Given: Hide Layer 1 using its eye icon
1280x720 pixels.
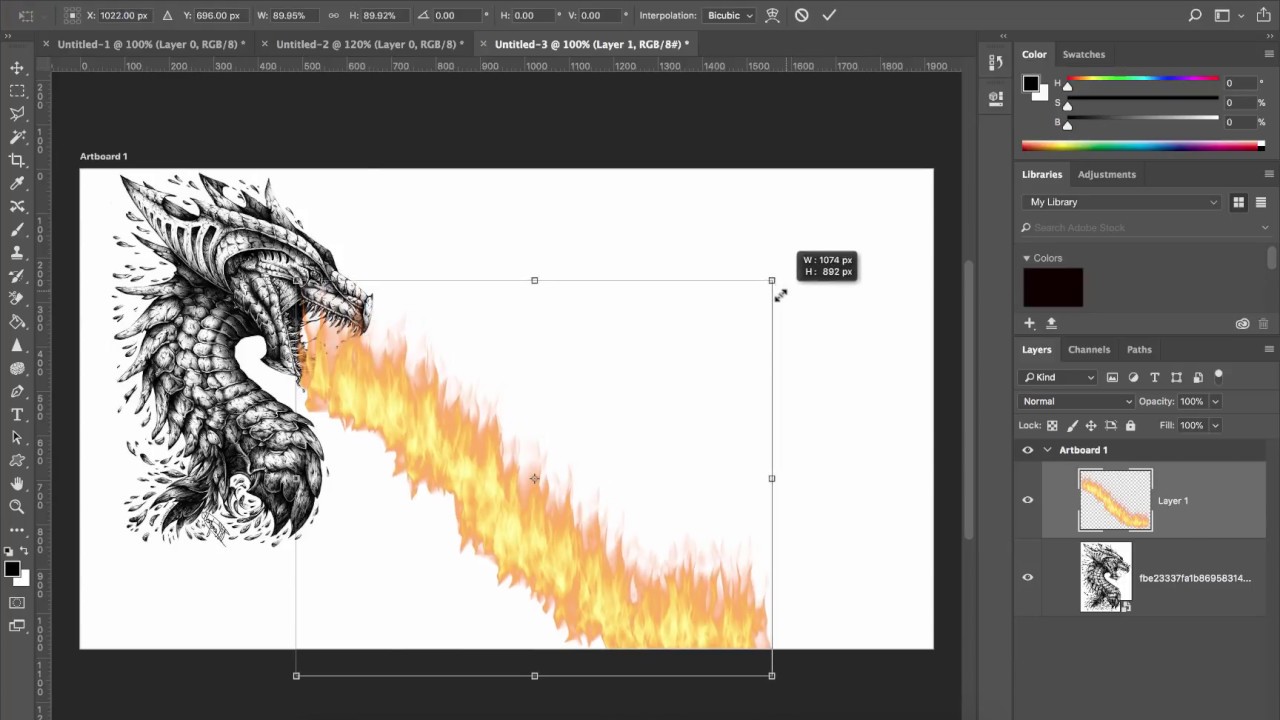Looking at the screenshot, I should [x=1027, y=500].
